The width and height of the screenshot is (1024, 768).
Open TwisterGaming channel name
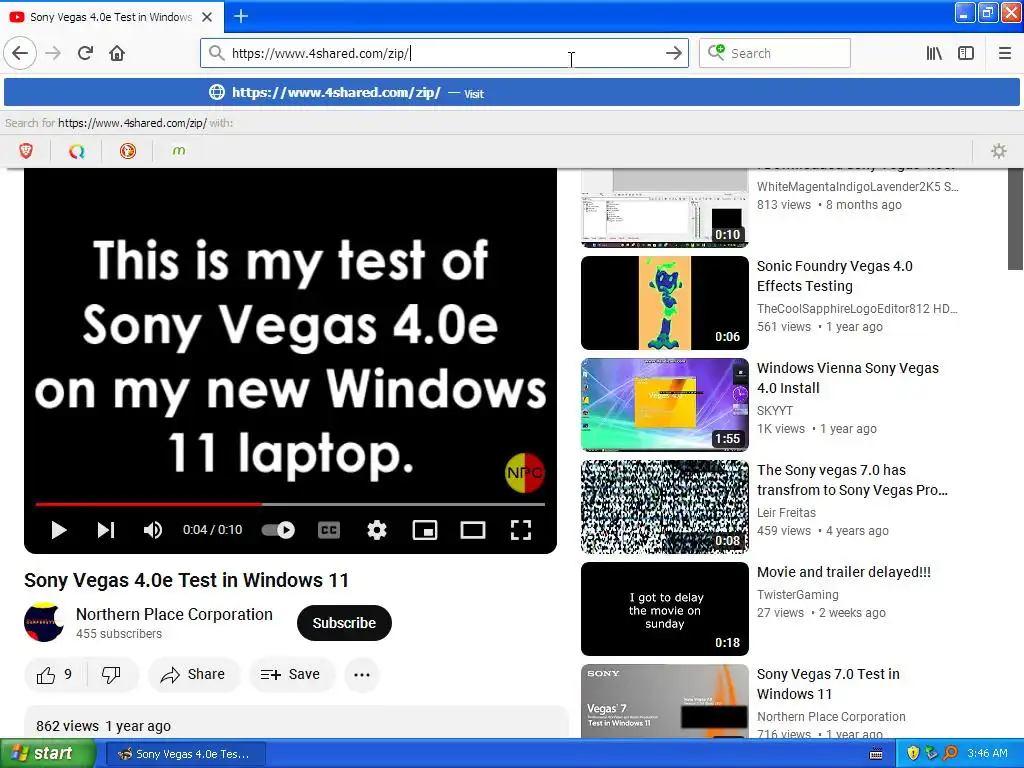tap(797, 595)
